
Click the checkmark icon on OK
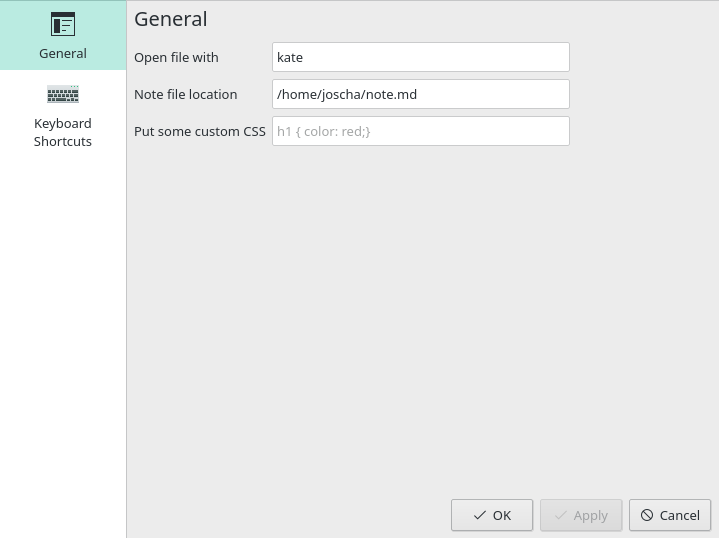pos(480,515)
